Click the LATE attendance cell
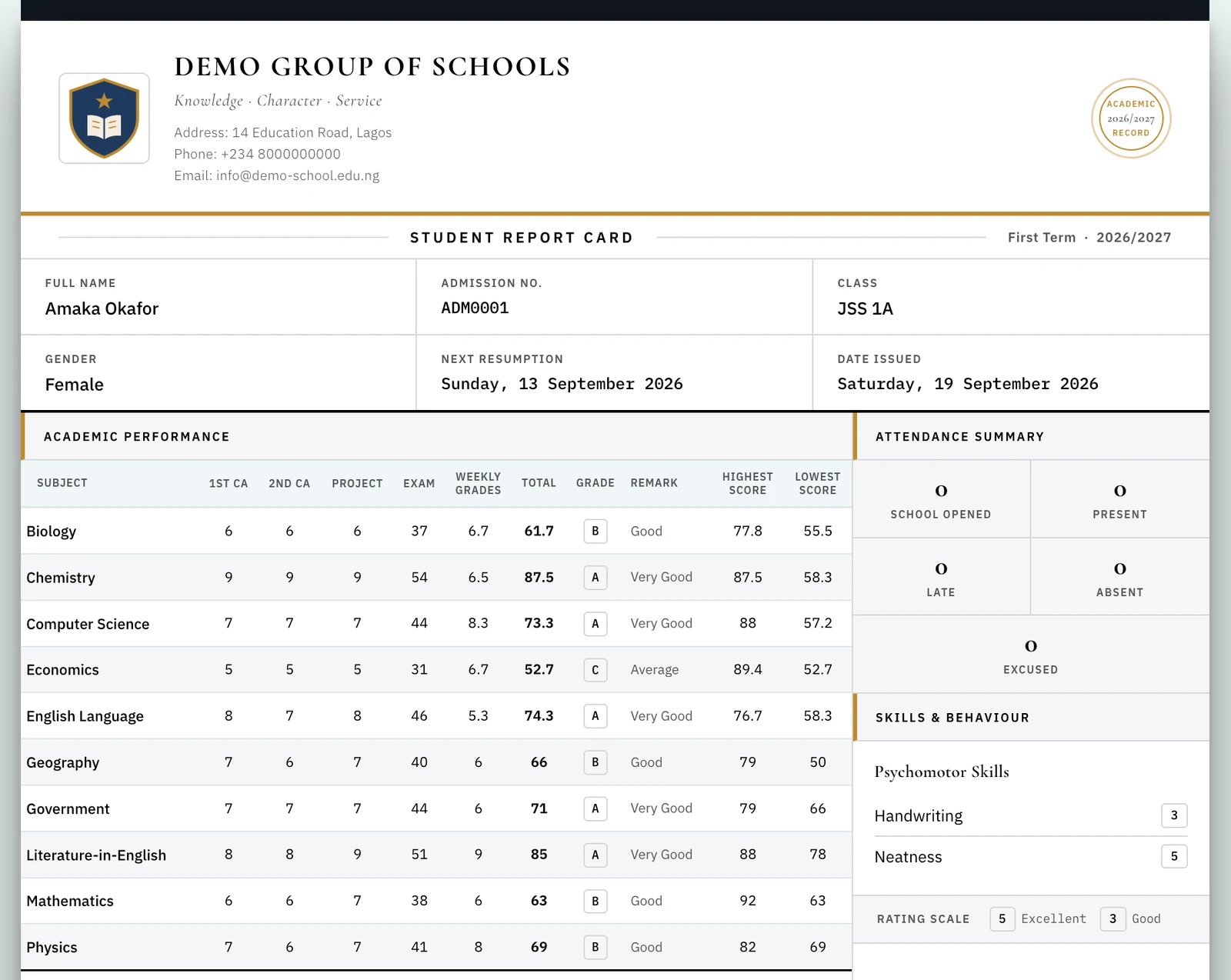The height and width of the screenshot is (980, 1231). (941, 577)
